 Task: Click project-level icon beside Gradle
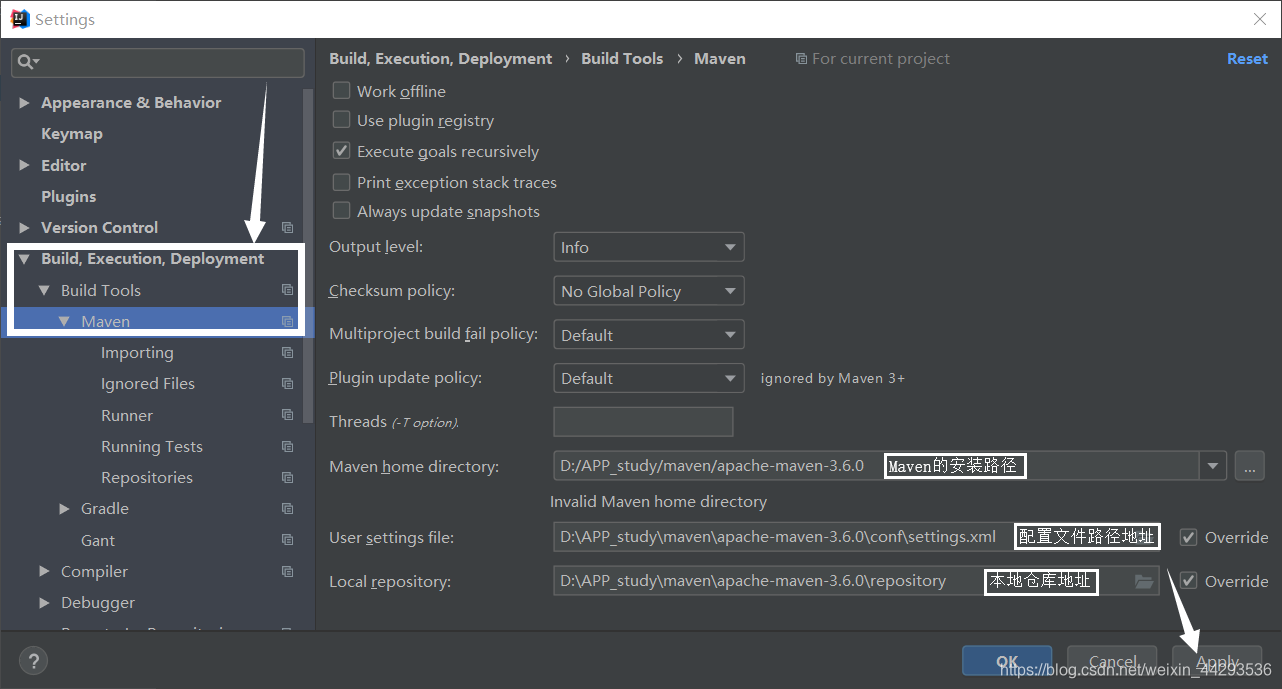pyautogui.click(x=287, y=509)
